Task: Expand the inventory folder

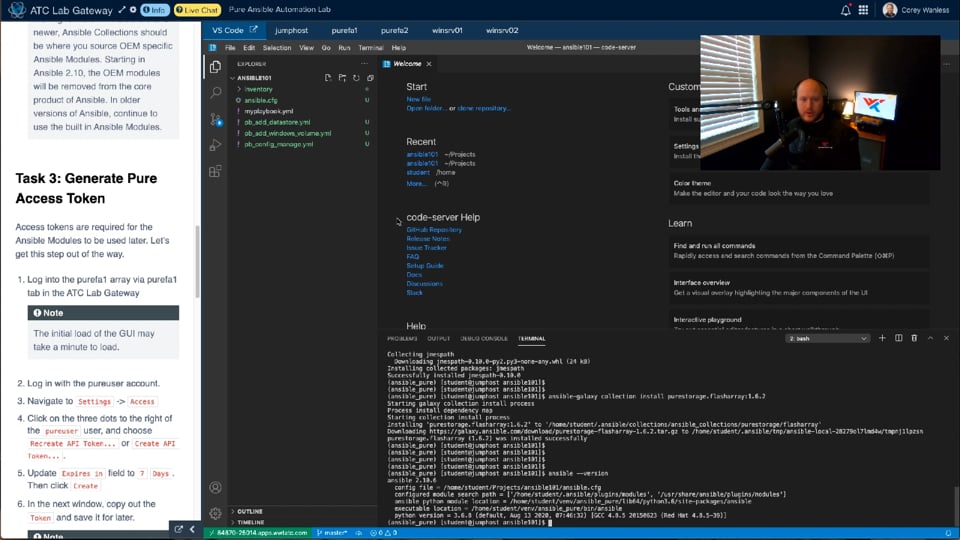Action: (x=258, y=89)
